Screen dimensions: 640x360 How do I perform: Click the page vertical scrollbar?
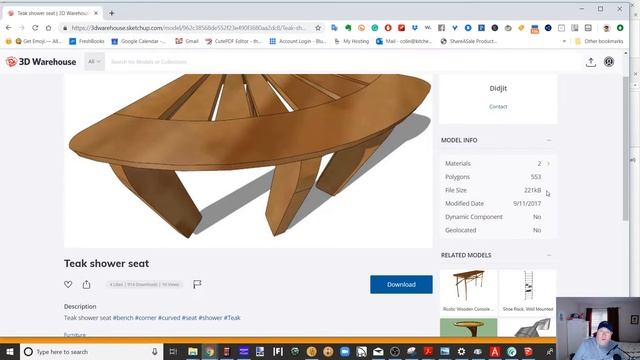pyautogui.click(x=626, y=149)
